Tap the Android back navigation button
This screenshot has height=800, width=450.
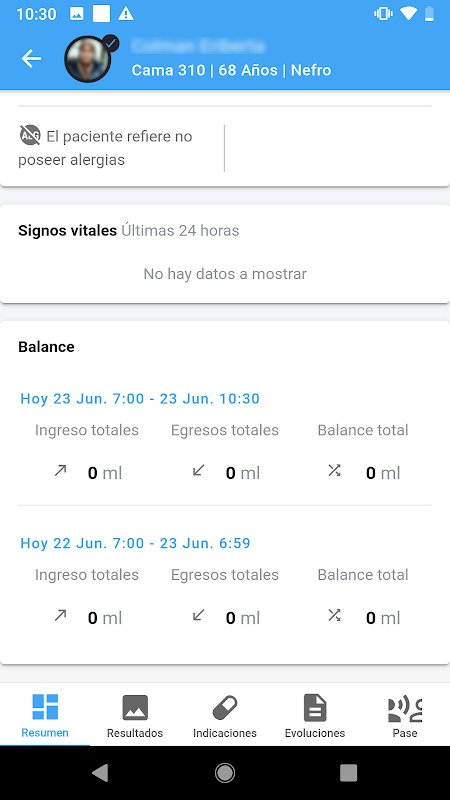100,773
